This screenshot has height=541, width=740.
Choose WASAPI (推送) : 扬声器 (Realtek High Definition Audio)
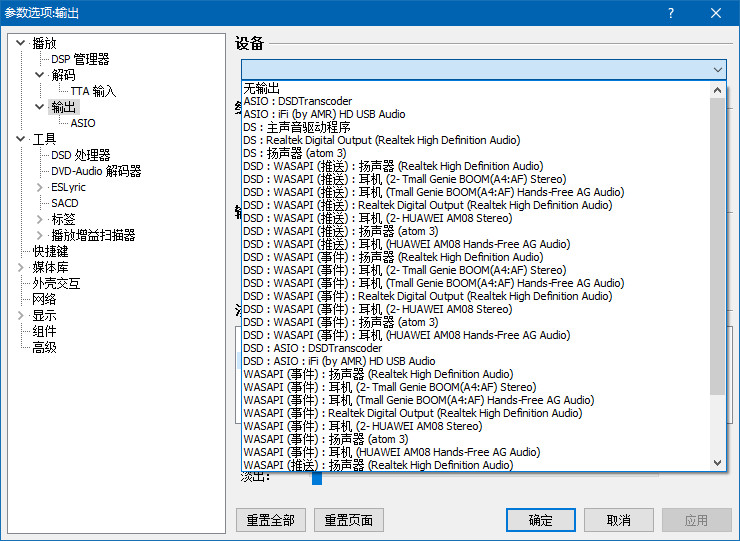476,465
